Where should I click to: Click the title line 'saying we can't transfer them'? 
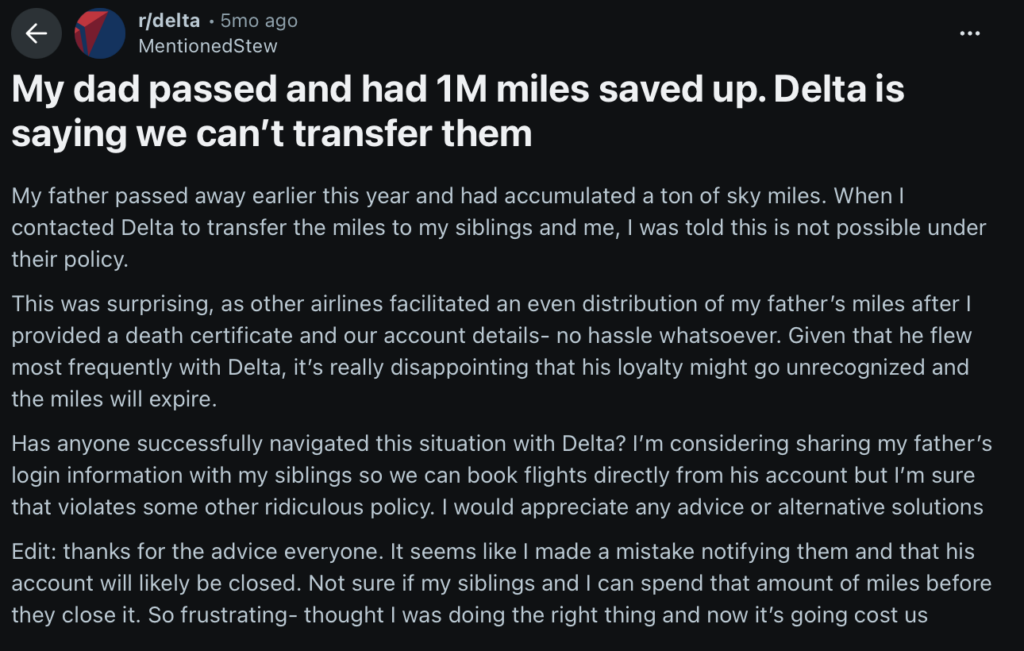(272, 133)
